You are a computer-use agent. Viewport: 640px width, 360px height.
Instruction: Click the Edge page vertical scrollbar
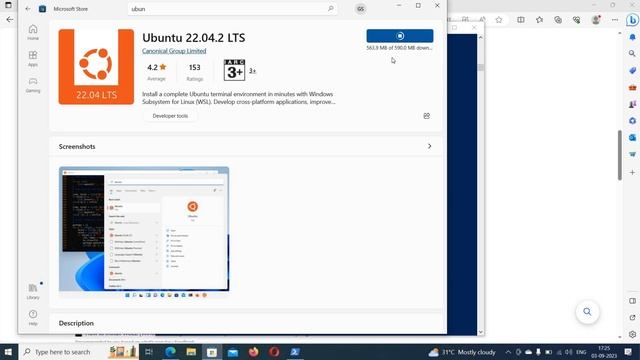point(620,155)
